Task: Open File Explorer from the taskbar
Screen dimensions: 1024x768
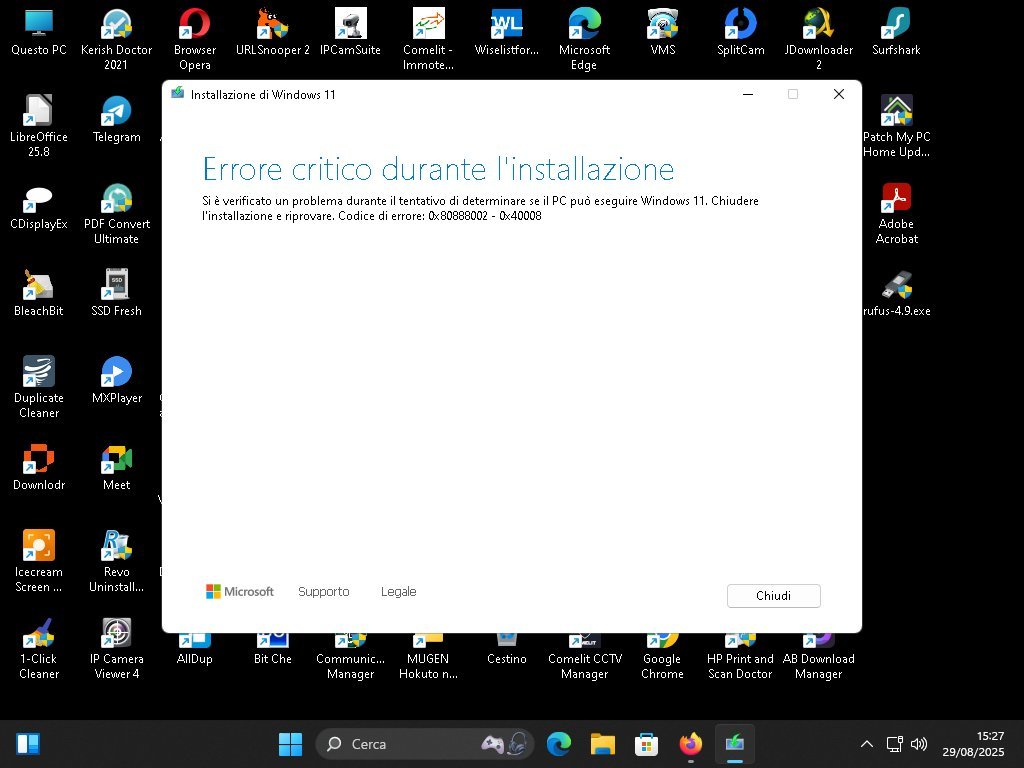Action: [602, 744]
